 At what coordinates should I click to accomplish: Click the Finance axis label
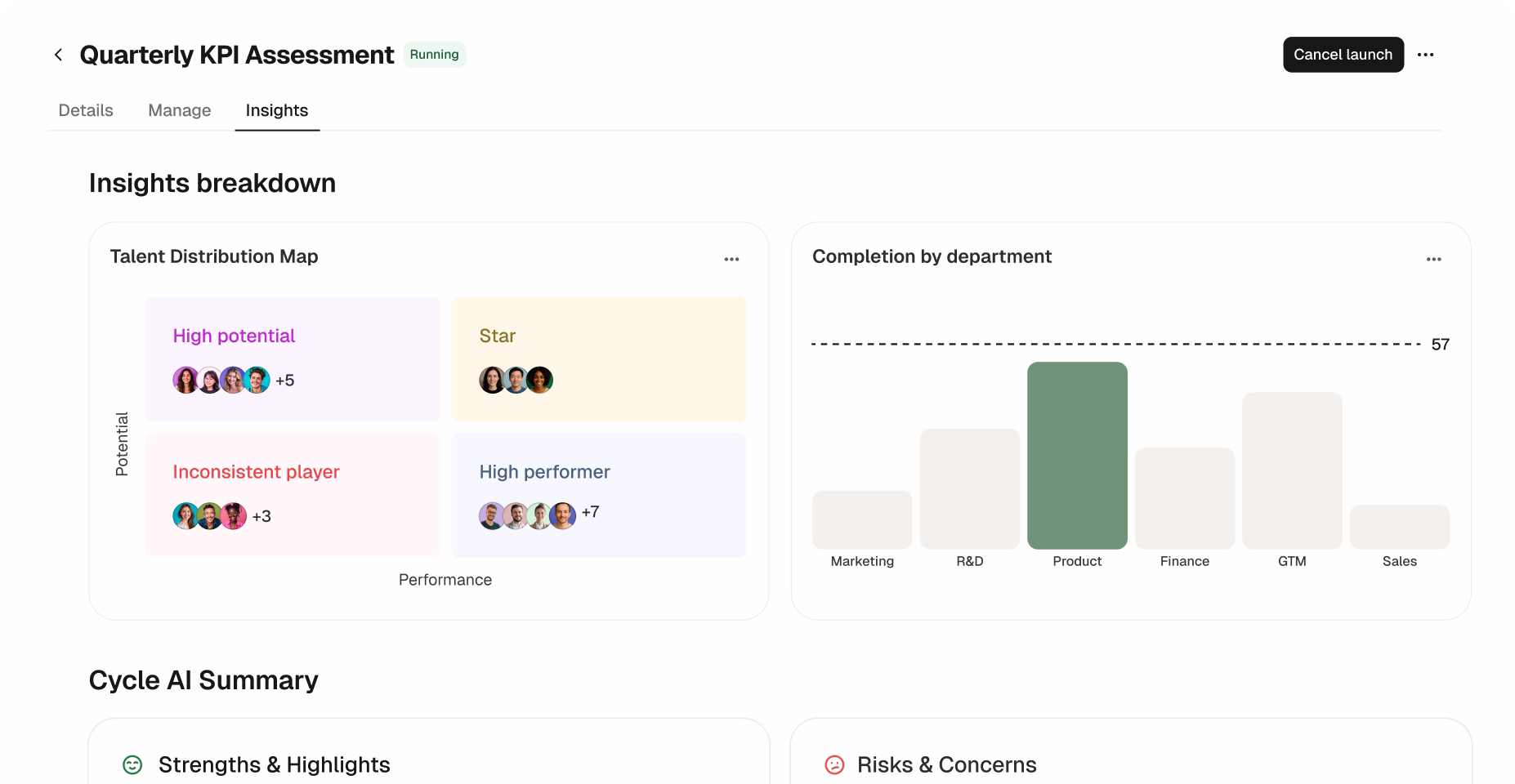coord(1185,561)
